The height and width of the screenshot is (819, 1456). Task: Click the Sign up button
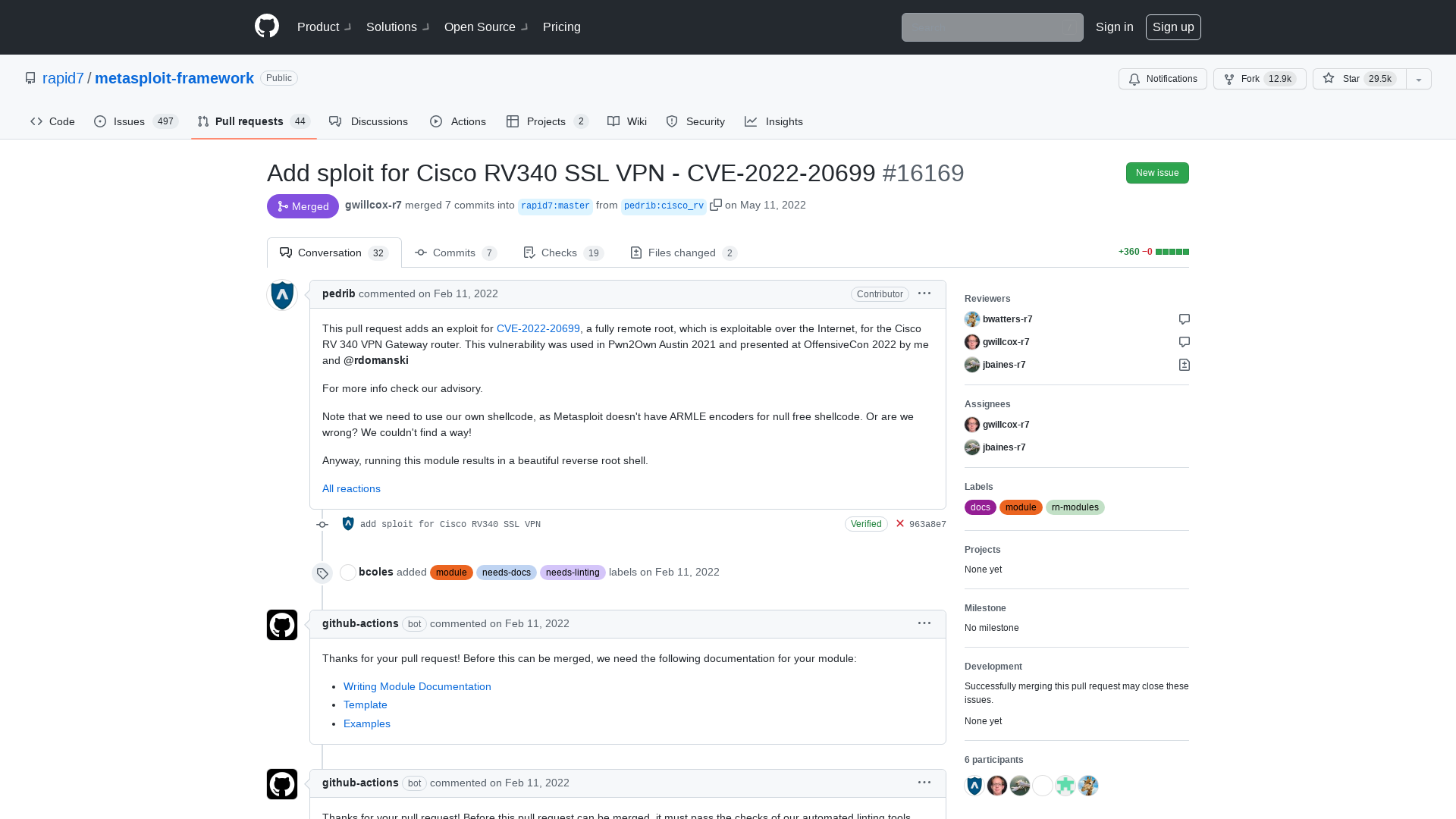pos(1173,27)
